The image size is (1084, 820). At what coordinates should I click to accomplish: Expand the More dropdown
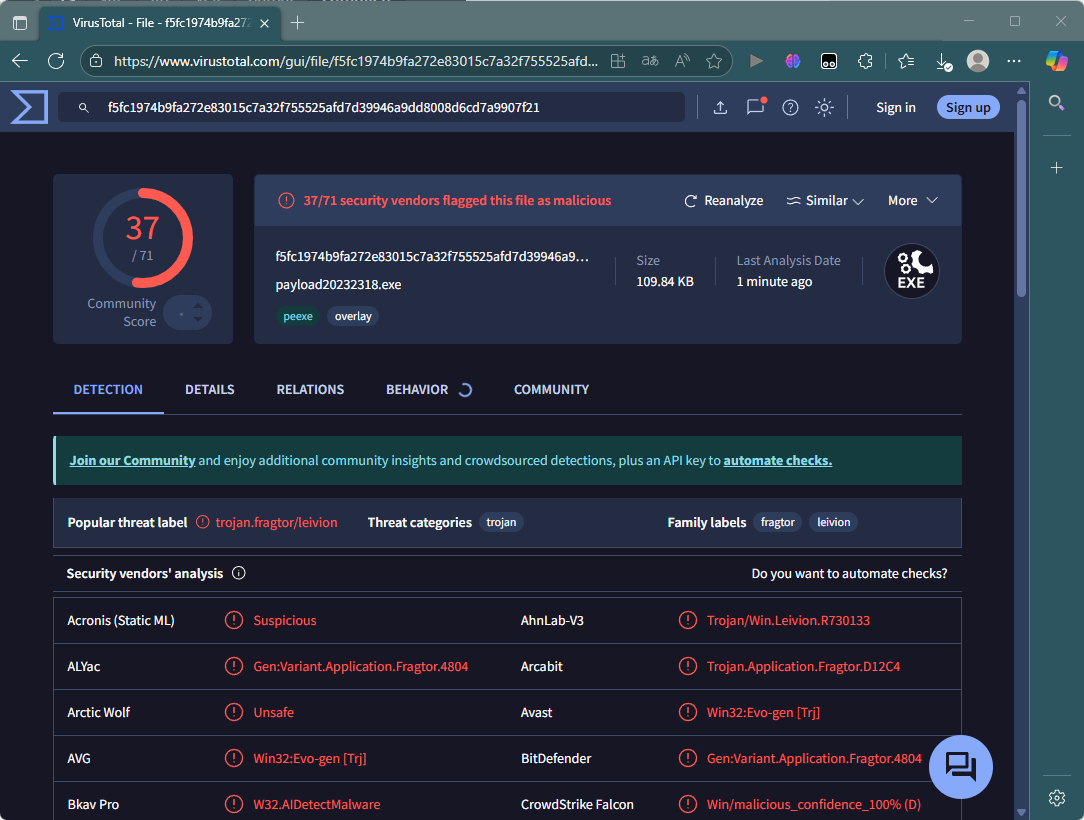coord(913,201)
